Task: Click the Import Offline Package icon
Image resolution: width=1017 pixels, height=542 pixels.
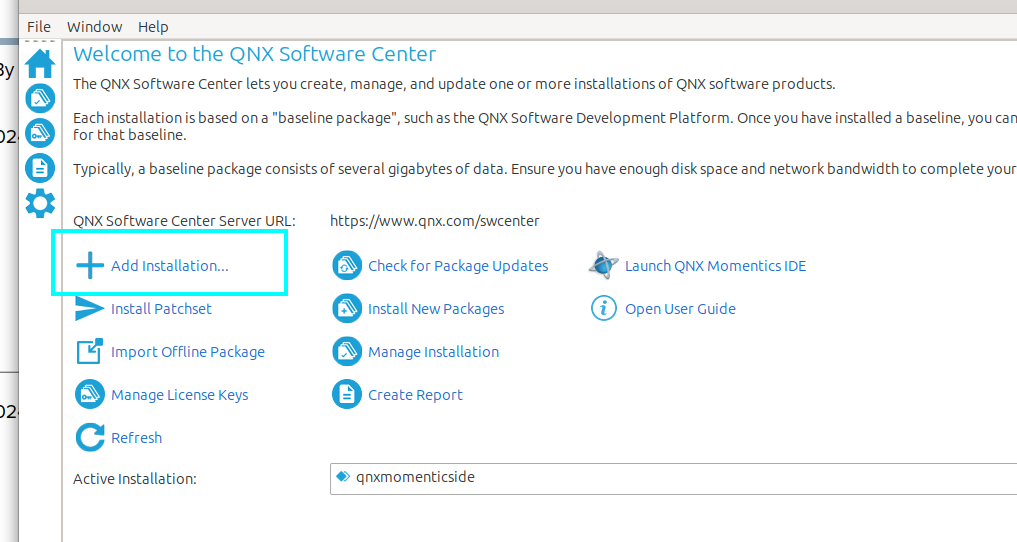Action: coord(90,351)
